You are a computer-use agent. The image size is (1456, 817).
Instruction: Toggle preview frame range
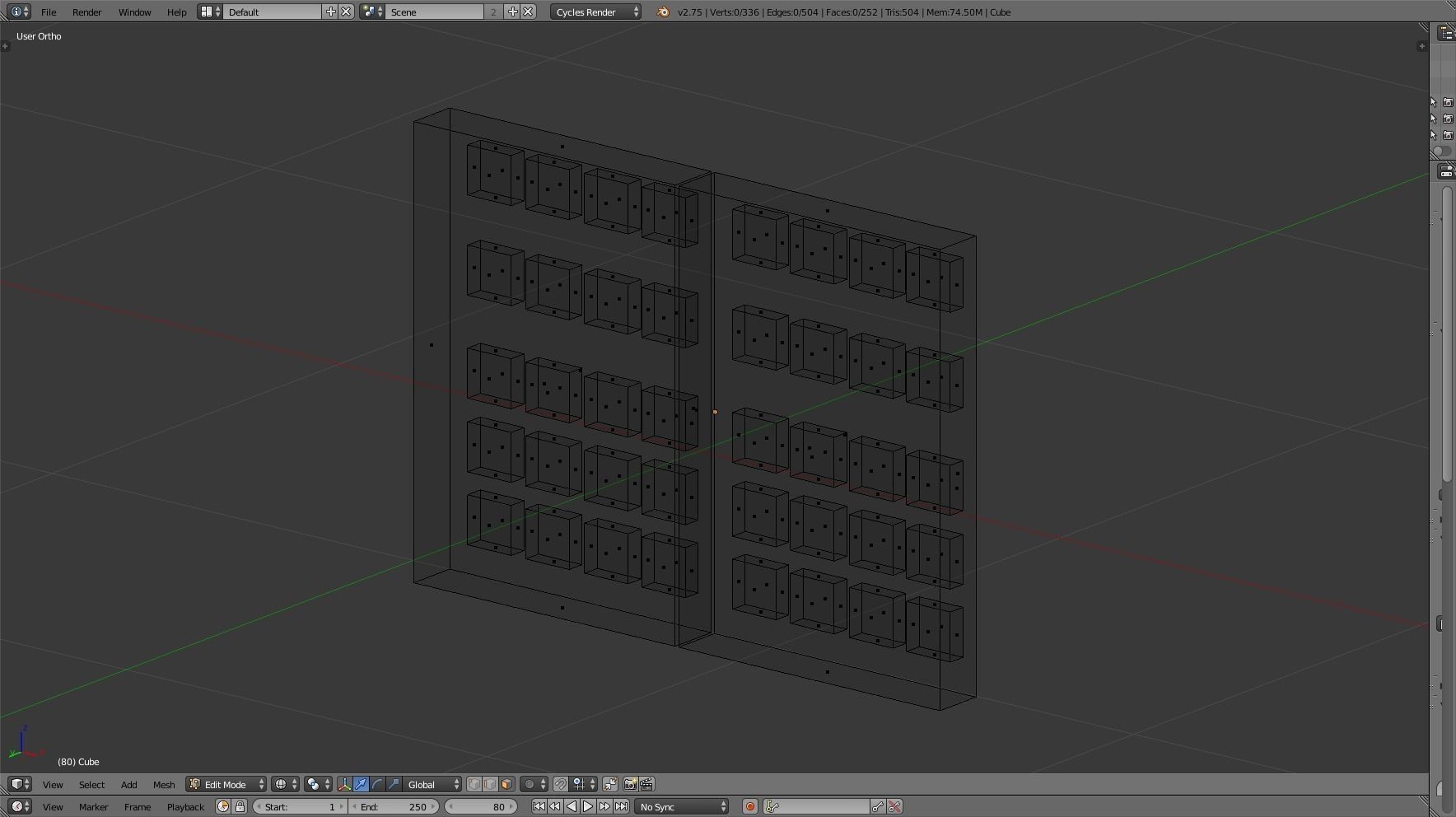(x=223, y=806)
